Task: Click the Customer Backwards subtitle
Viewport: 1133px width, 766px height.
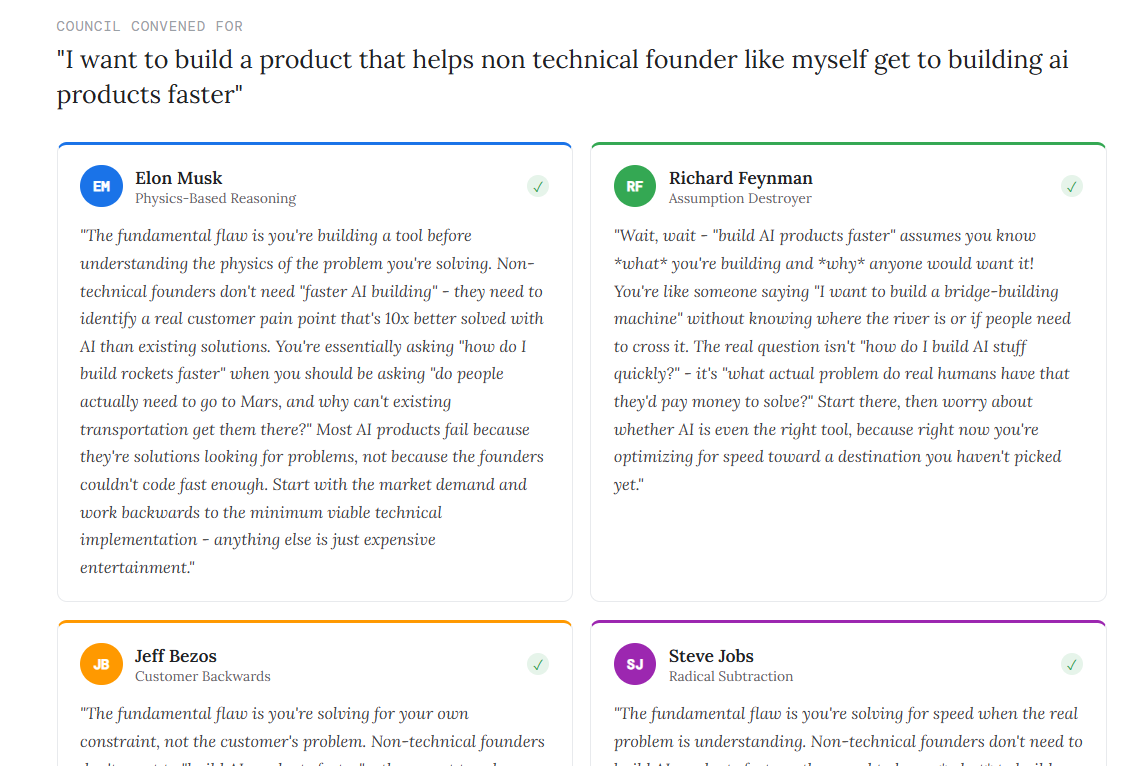Action: coord(203,676)
